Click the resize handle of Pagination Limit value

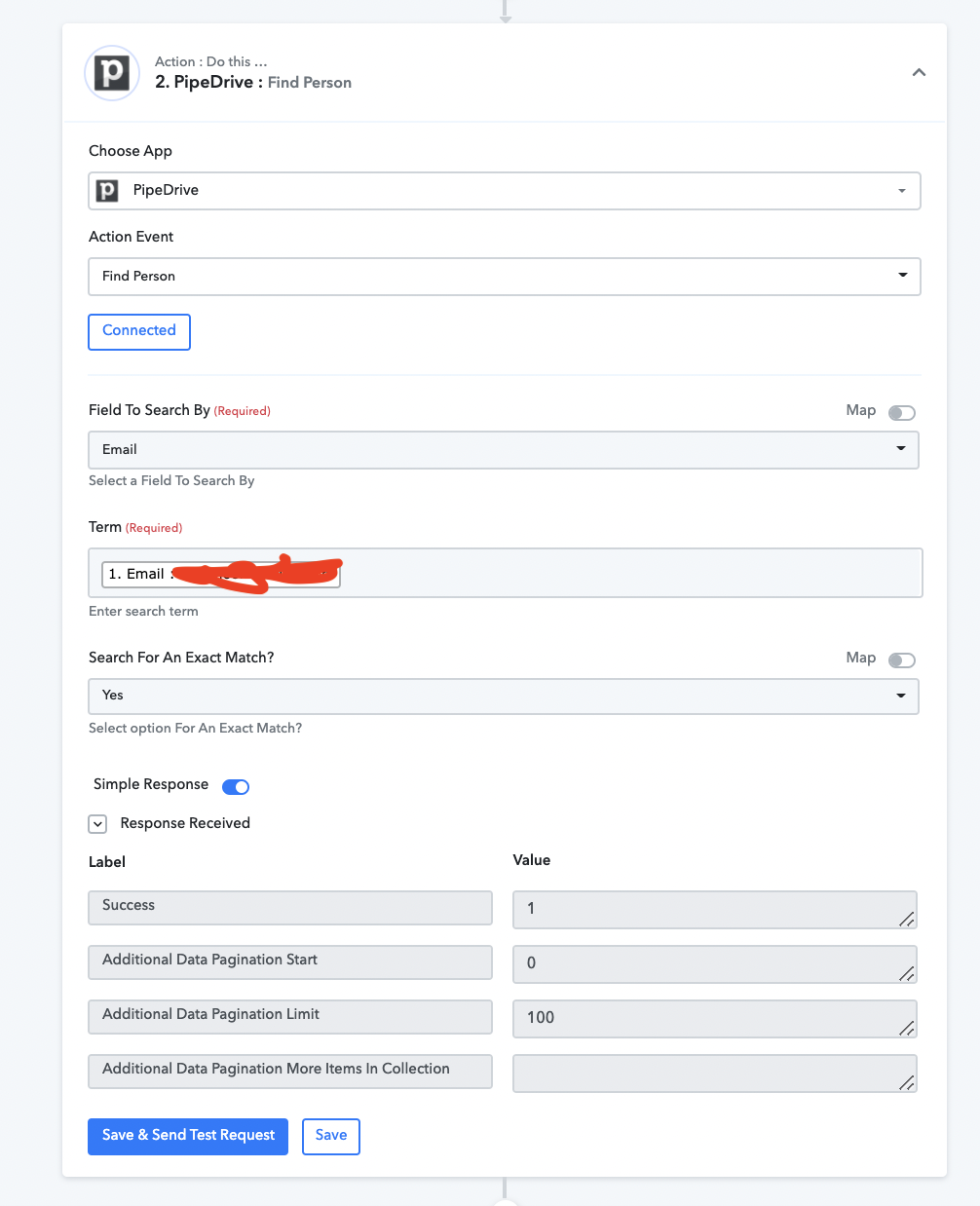(x=907, y=1028)
